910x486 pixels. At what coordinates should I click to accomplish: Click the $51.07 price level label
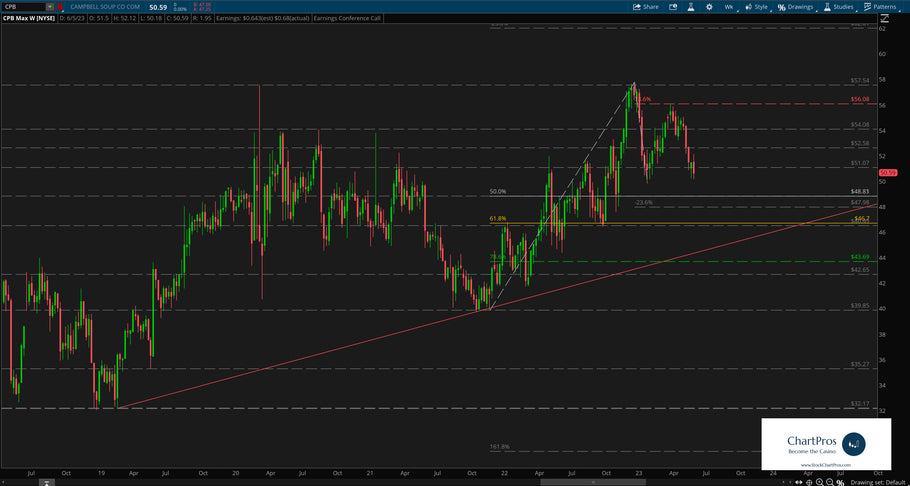(860, 163)
